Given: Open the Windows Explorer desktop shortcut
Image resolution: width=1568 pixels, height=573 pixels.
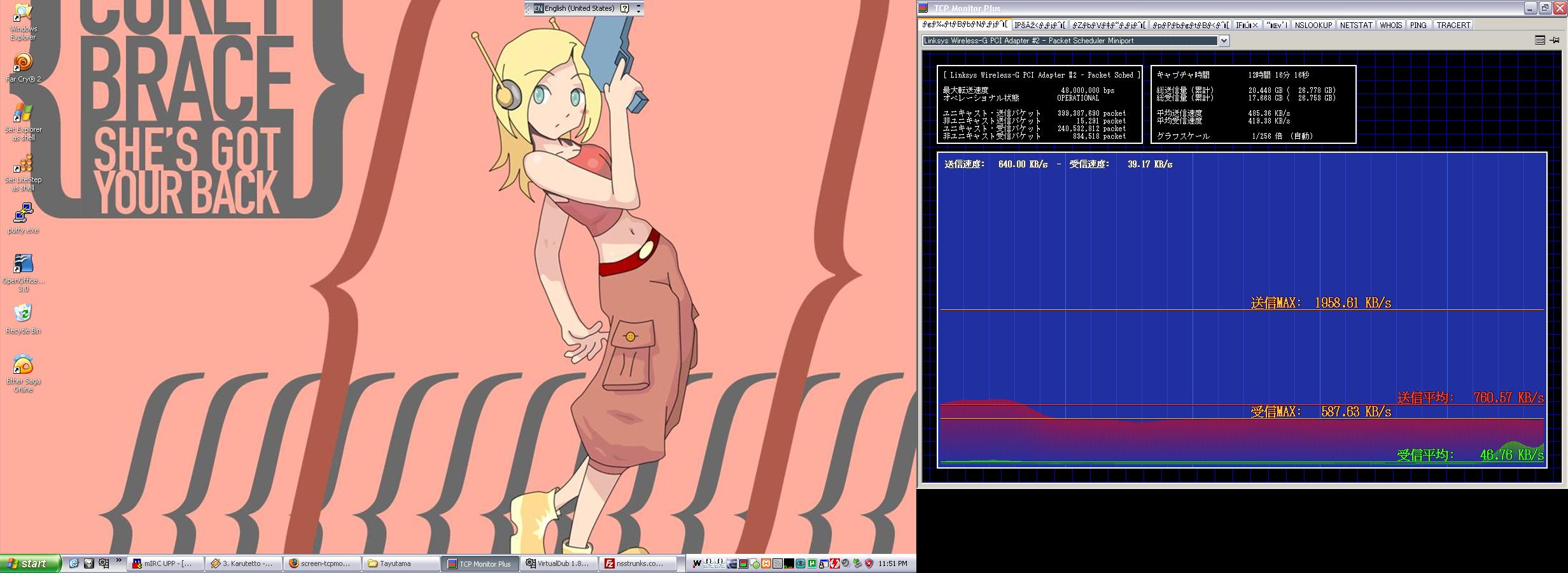Looking at the screenshot, I should [x=23, y=21].
